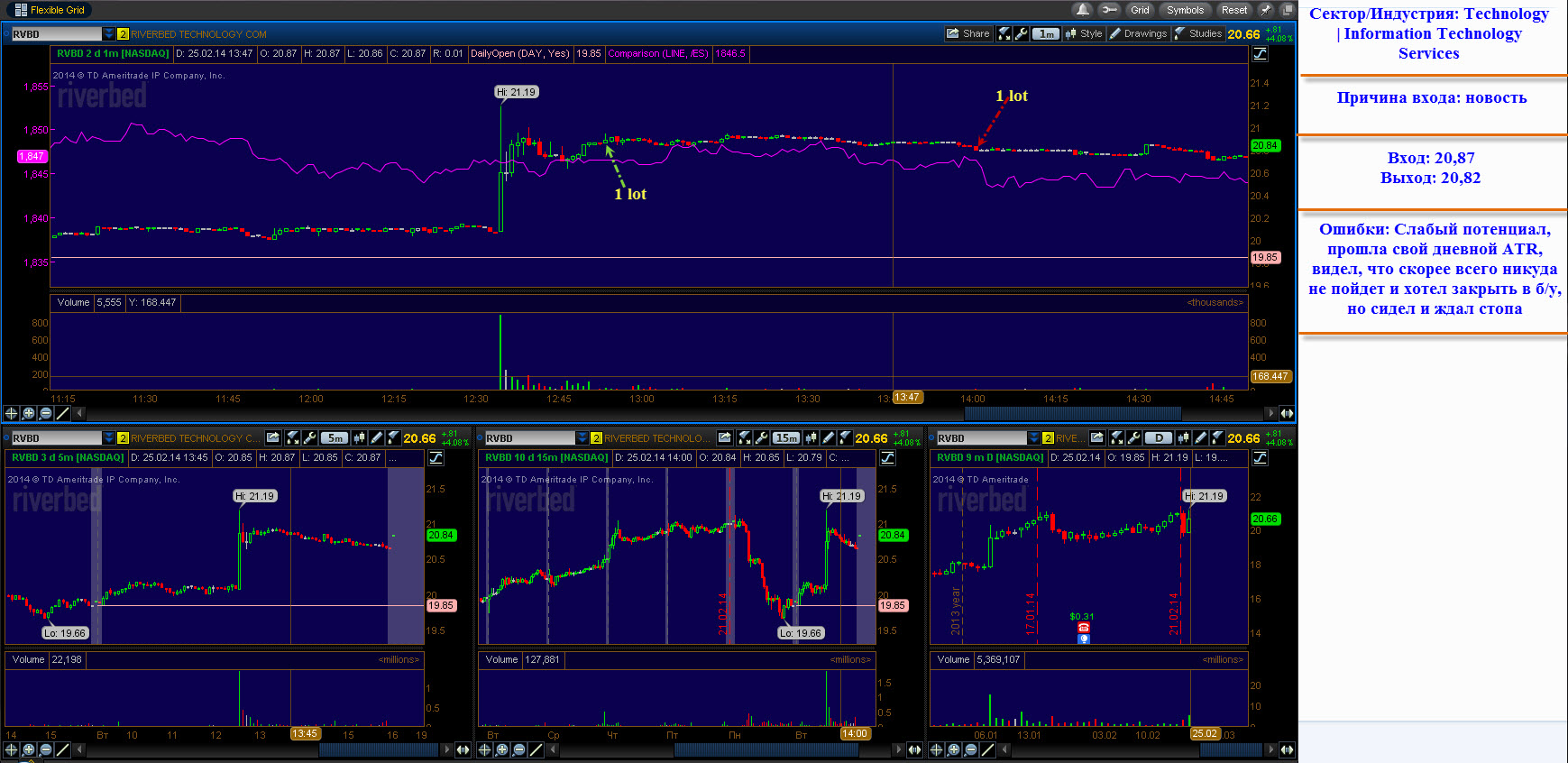This screenshot has width=1568, height=763.
Task: Open the 5m timeframe selector
Action: (x=335, y=437)
